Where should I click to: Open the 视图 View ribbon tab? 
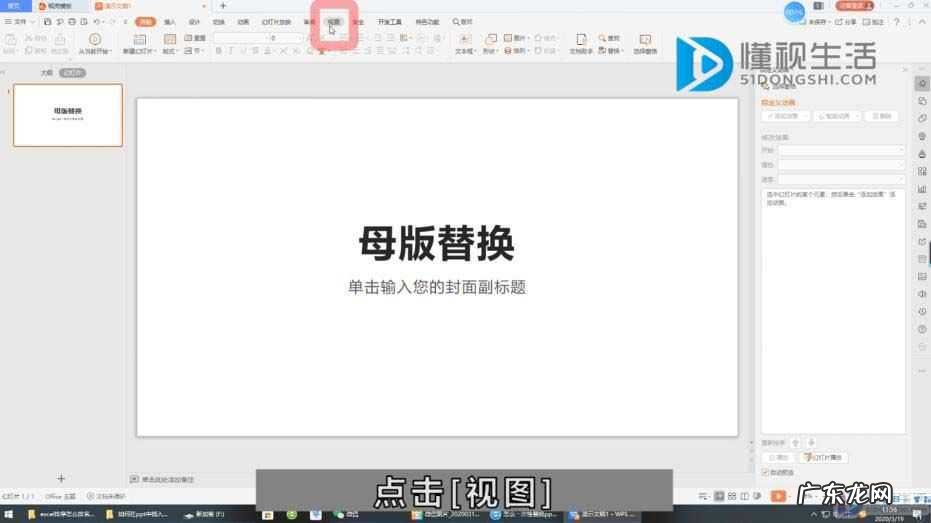pos(334,22)
